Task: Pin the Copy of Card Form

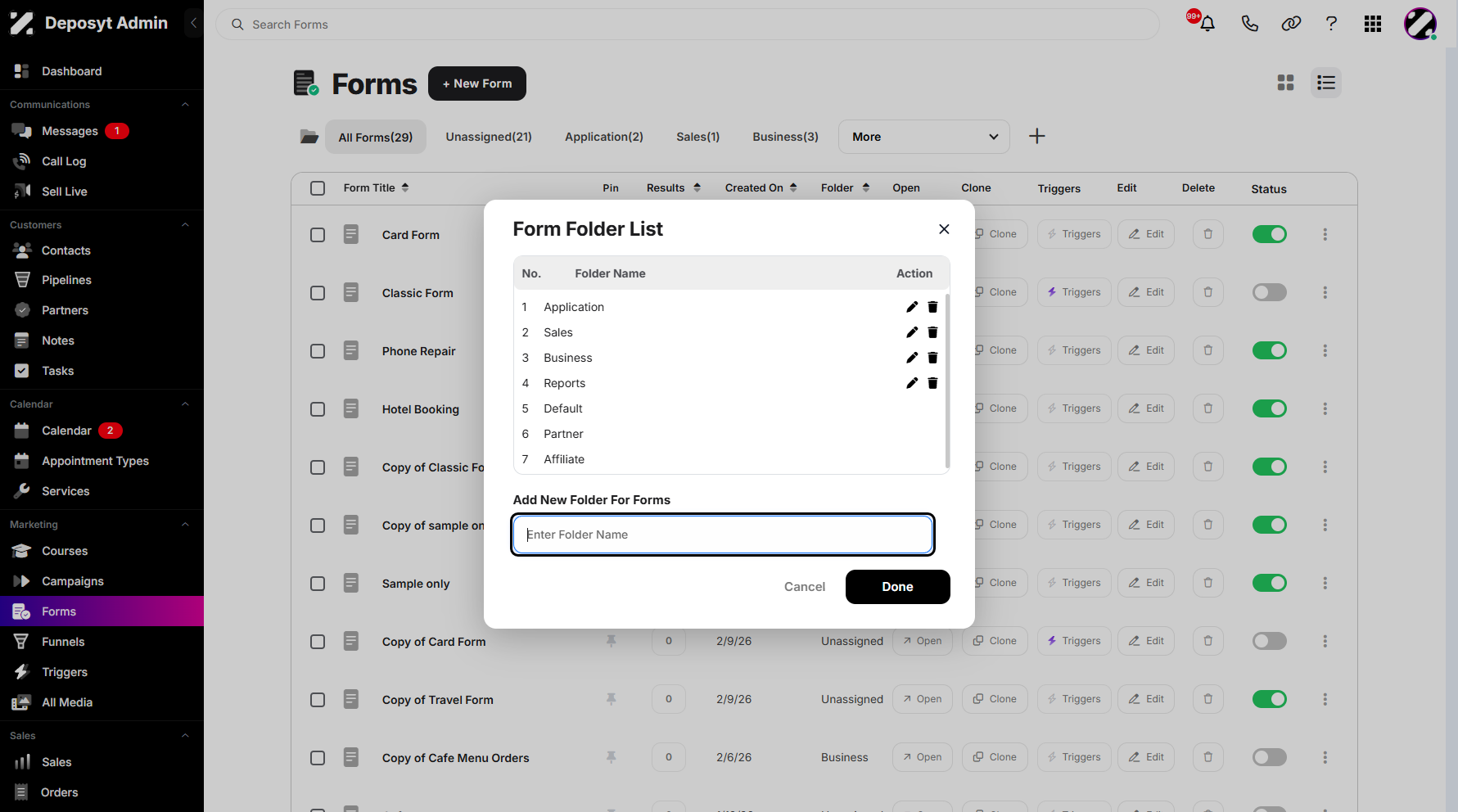Action: click(x=611, y=641)
